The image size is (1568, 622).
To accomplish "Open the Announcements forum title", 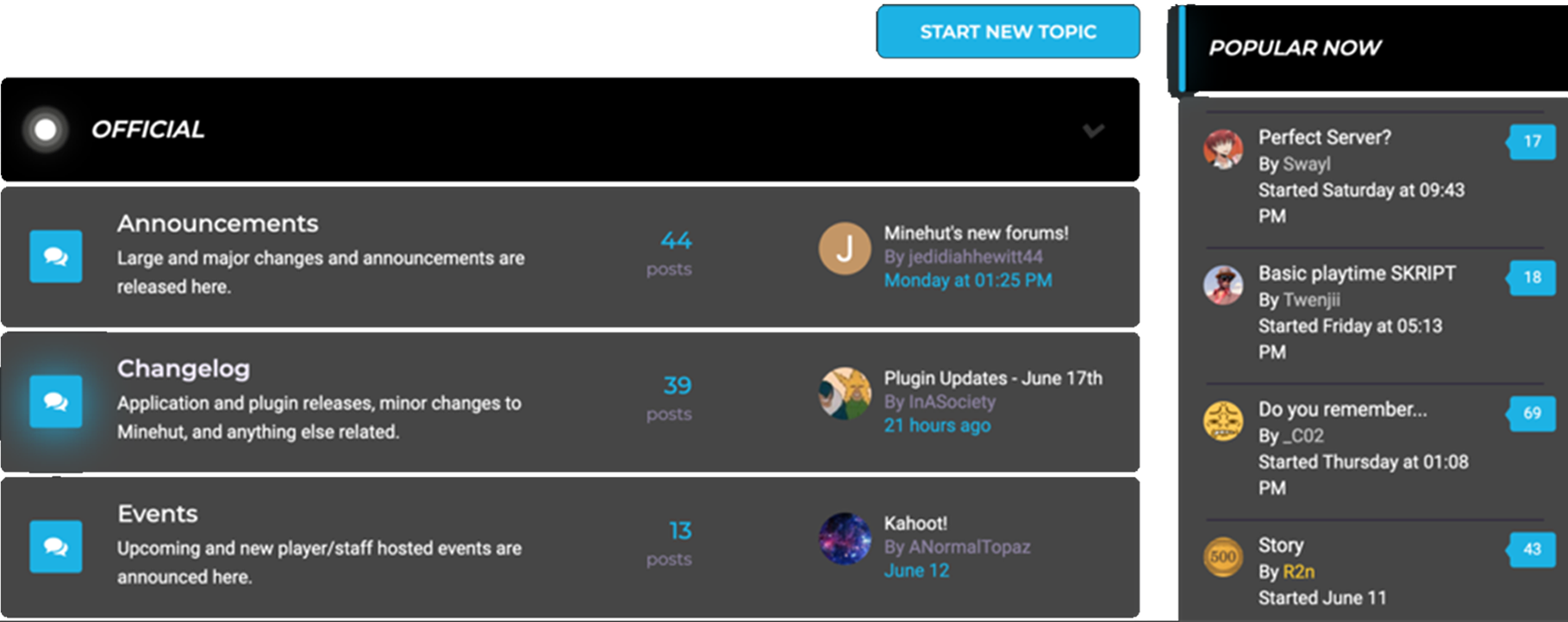I will click(217, 224).
